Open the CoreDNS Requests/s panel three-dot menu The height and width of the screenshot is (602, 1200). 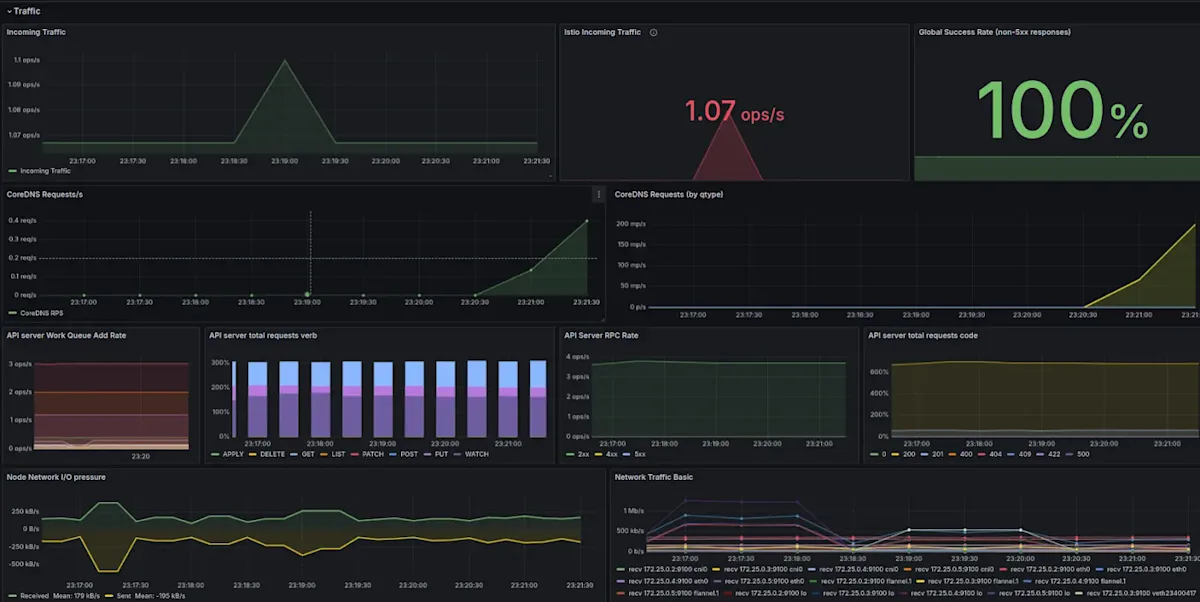[599, 194]
